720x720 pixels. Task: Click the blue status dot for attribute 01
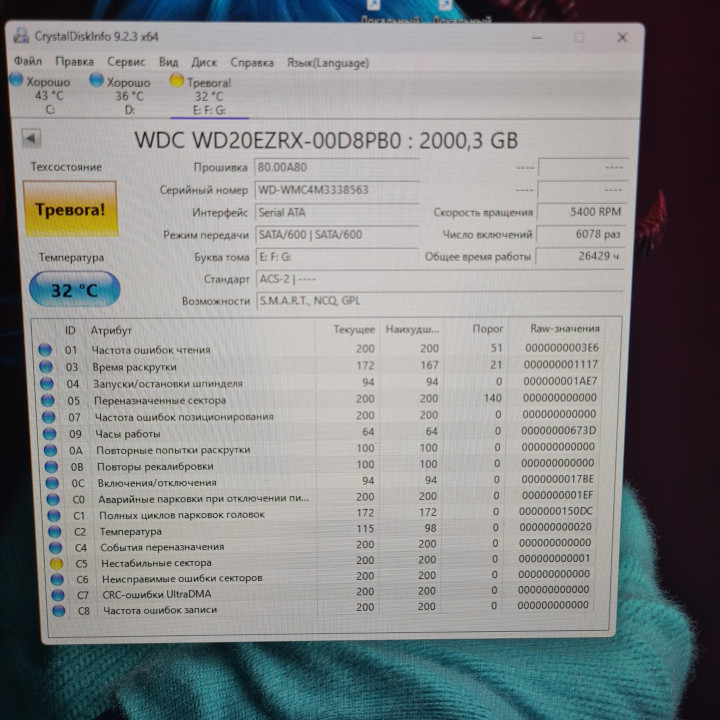(x=45, y=350)
